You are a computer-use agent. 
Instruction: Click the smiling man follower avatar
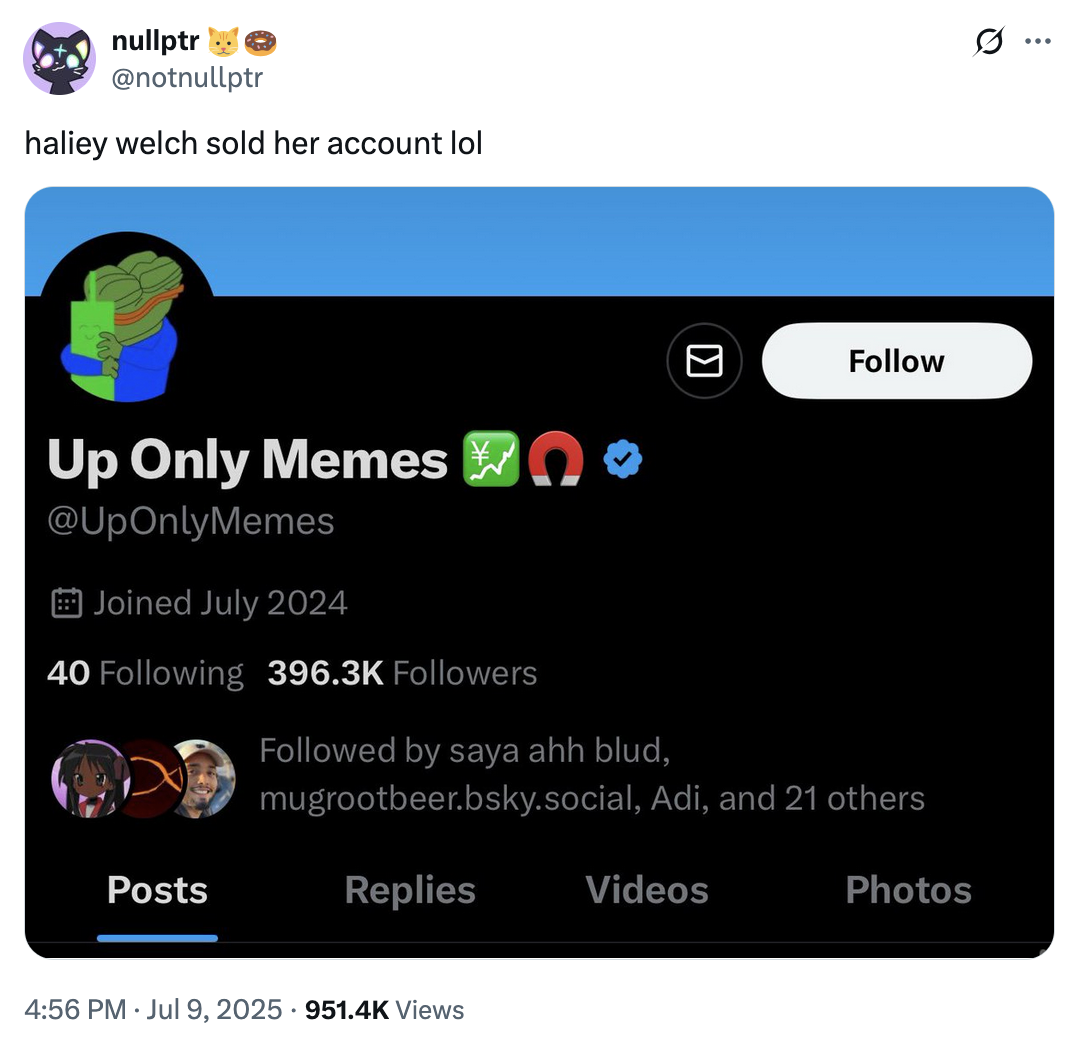204,778
